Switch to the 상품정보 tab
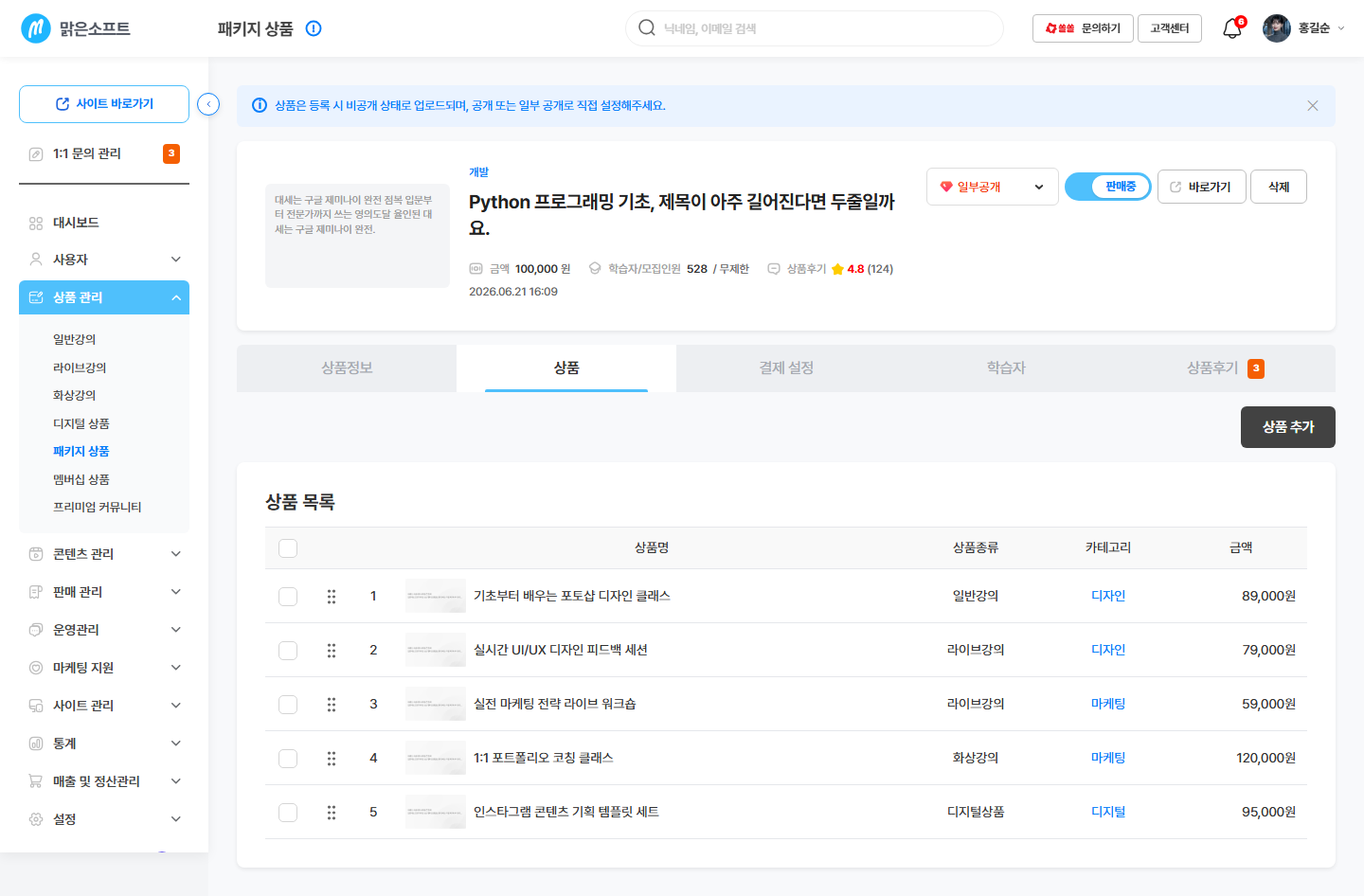The image size is (1364, 896). tap(347, 368)
